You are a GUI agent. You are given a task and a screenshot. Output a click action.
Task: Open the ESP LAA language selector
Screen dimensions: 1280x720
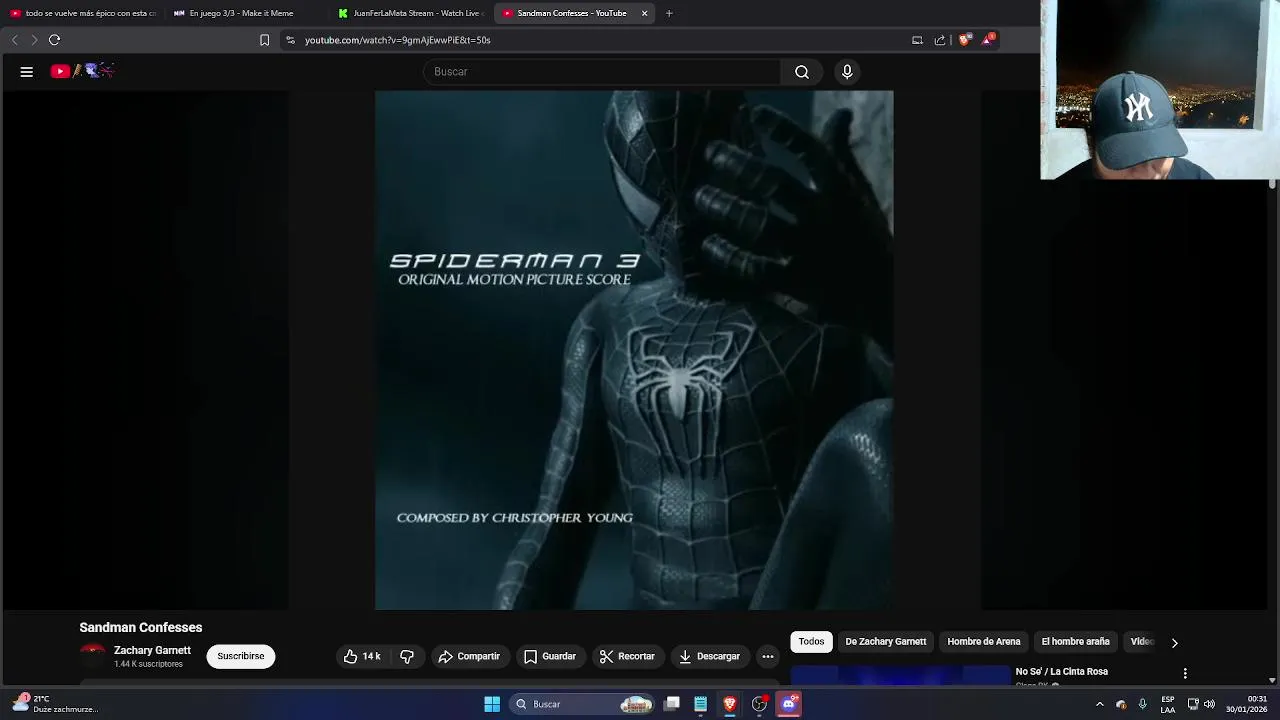1167,704
